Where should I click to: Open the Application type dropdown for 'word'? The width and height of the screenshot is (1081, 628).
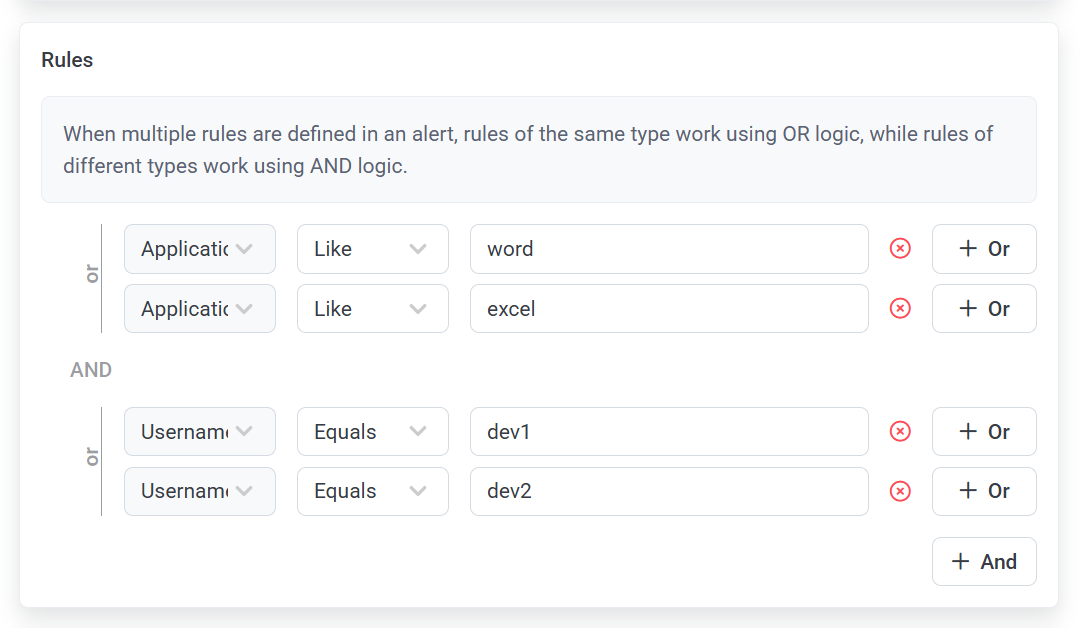pyautogui.click(x=199, y=249)
